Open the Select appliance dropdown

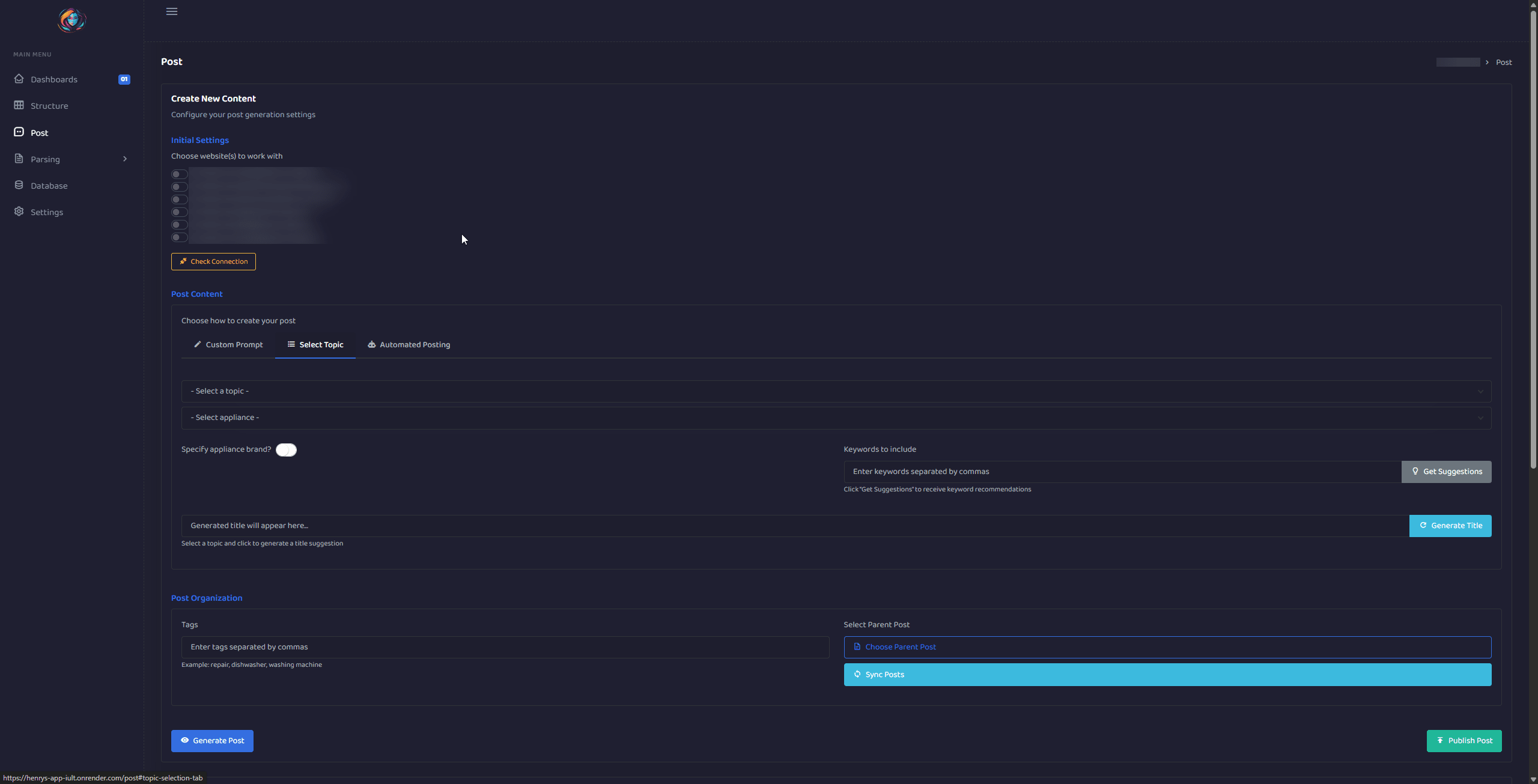point(836,418)
